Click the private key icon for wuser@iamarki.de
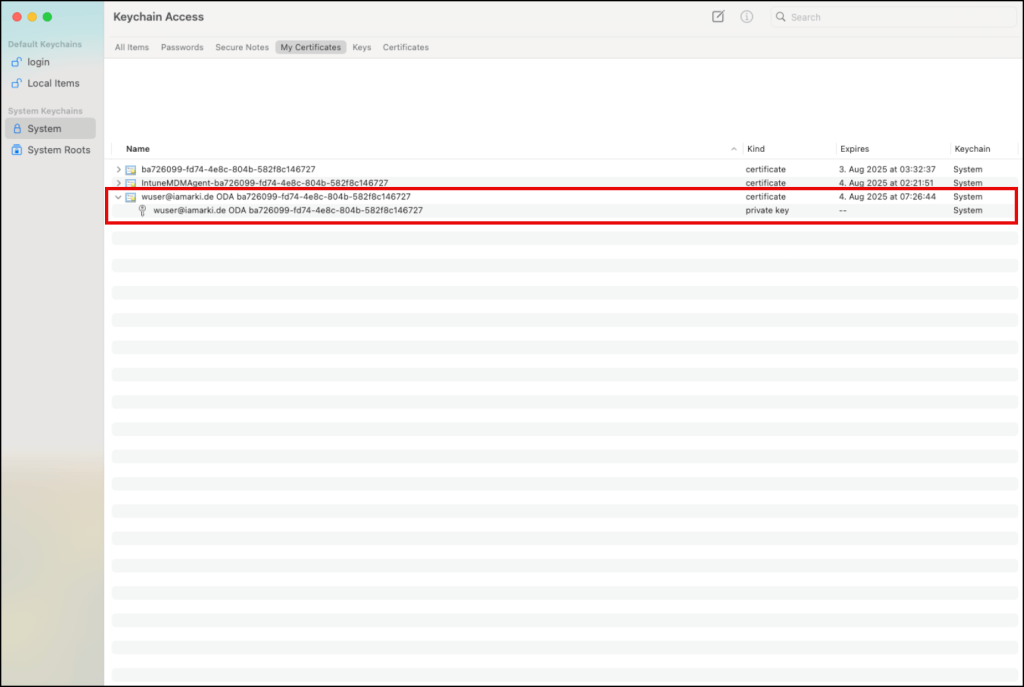1024x687 pixels. [142, 210]
